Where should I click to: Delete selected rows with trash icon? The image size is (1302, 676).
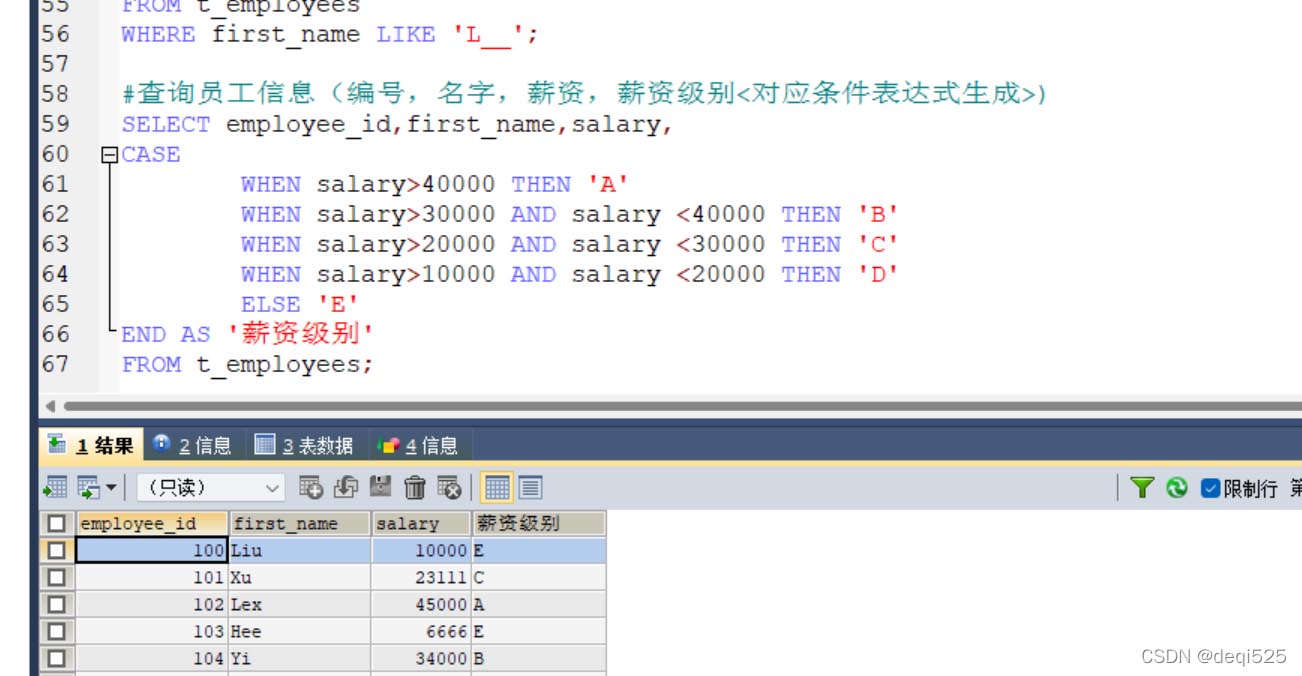(415, 487)
